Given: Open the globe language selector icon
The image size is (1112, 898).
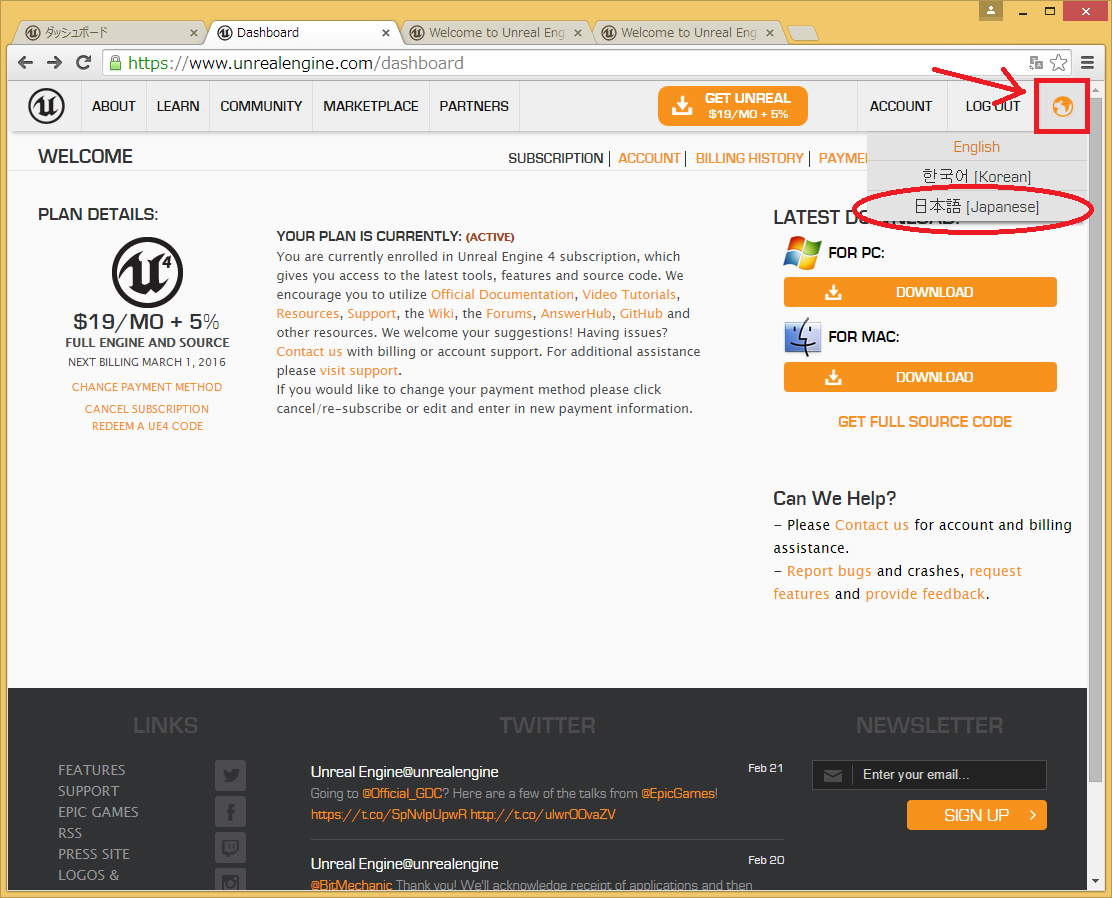Looking at the screenshot, I should [x=1062, y=106].
